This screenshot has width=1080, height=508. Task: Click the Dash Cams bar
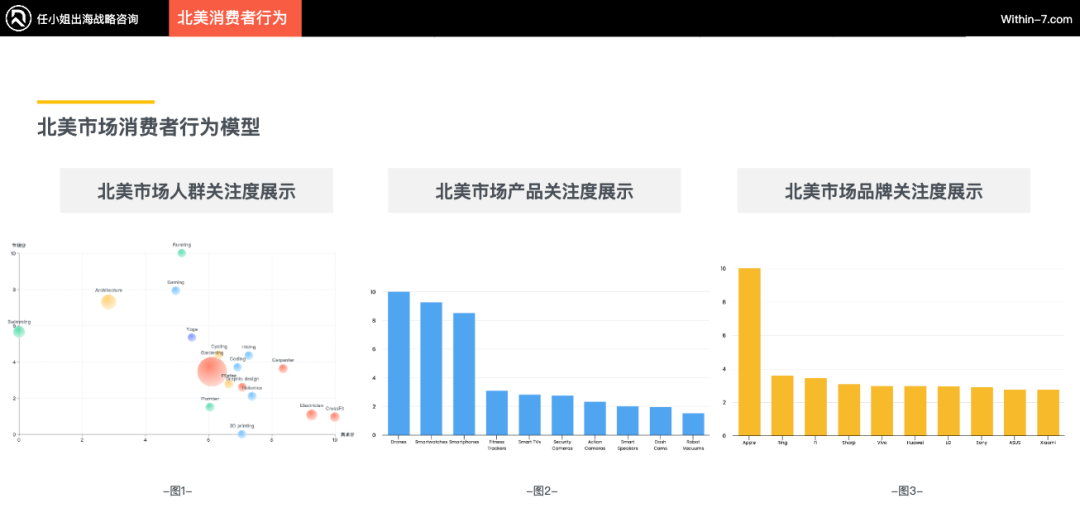(661, 421)
